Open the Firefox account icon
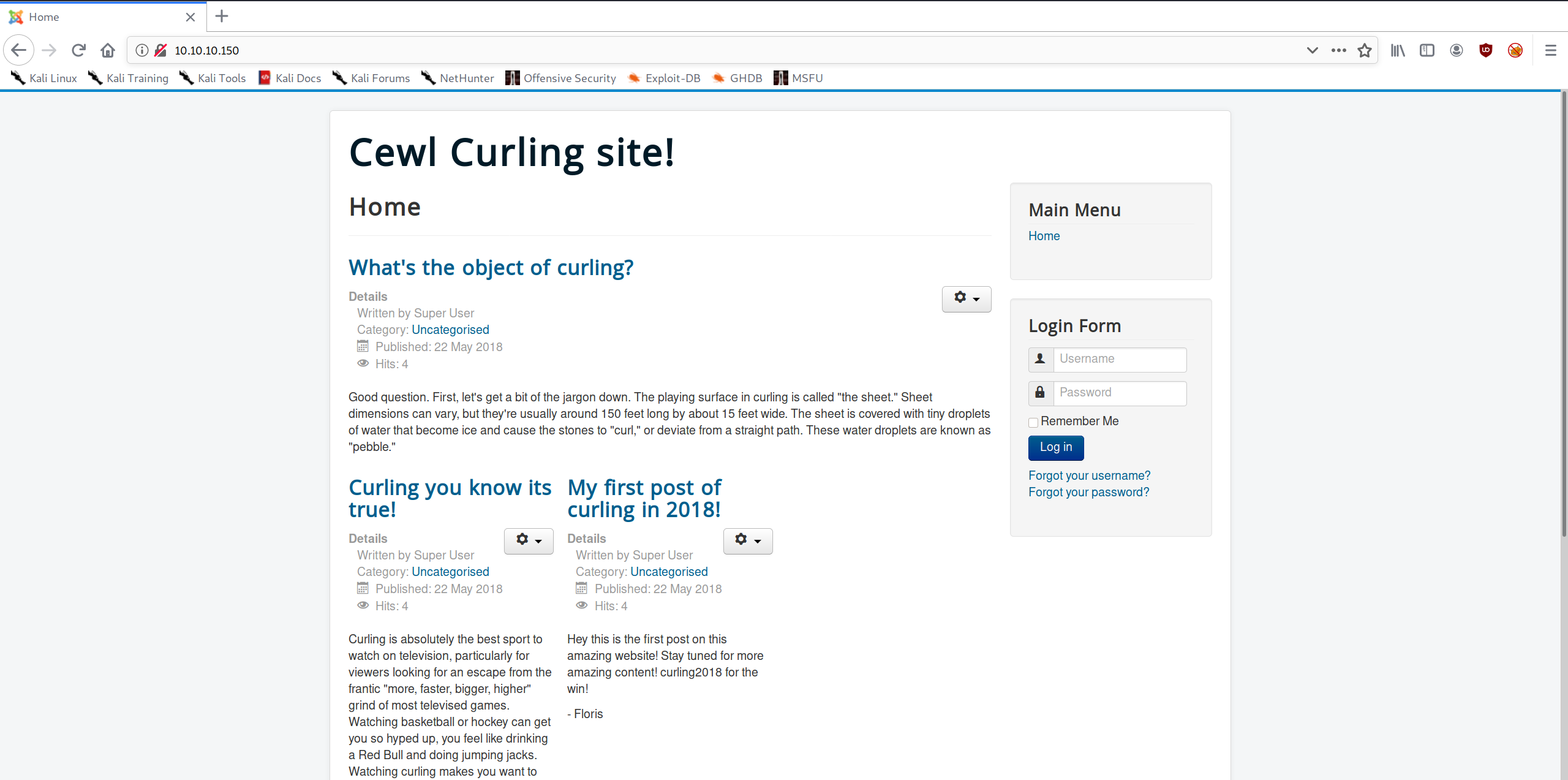This screenshot has width=1568, height=780. coord(1457,50)
